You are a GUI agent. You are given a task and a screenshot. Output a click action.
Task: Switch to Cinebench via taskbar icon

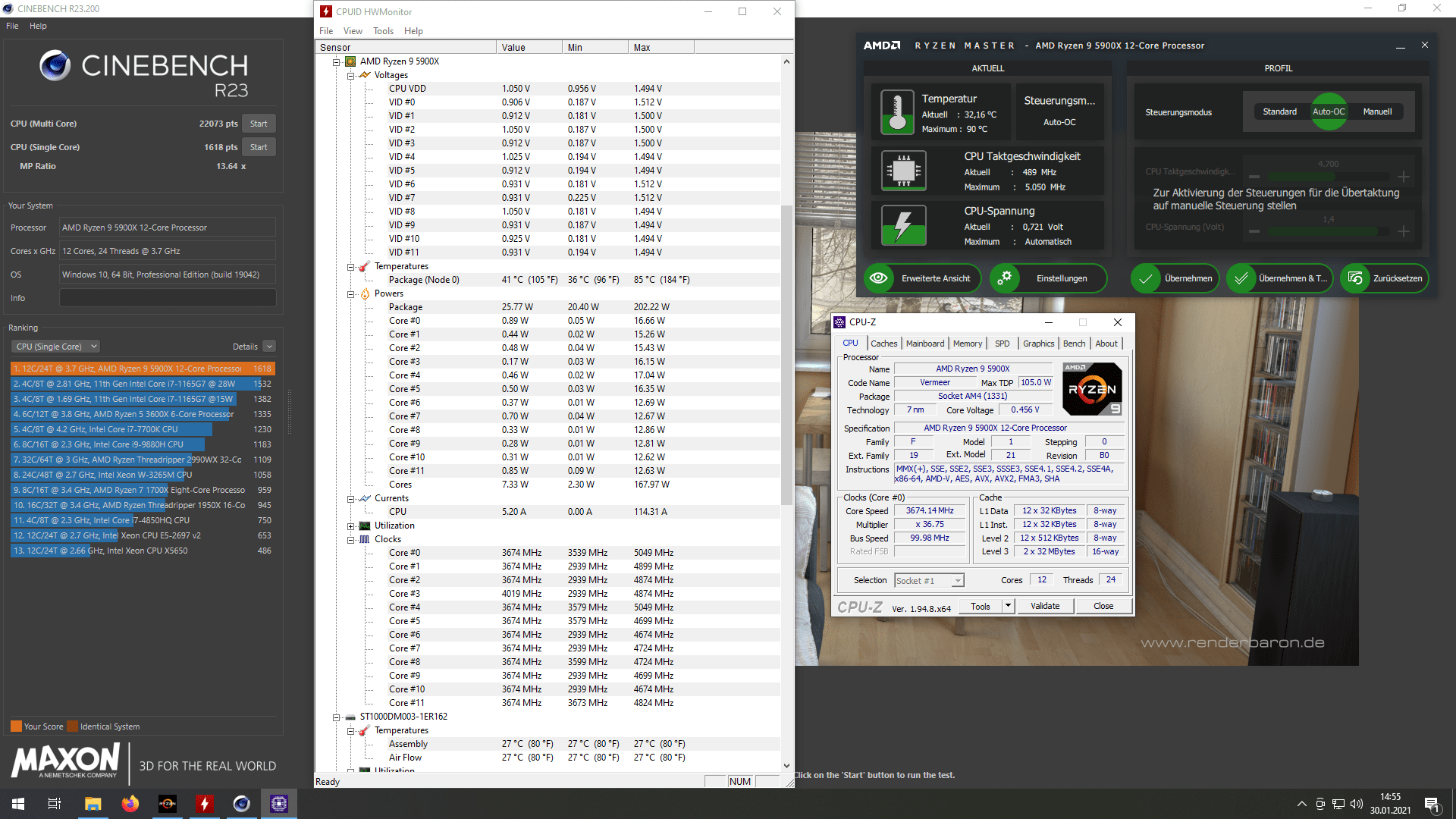click(x=242, y=804)
